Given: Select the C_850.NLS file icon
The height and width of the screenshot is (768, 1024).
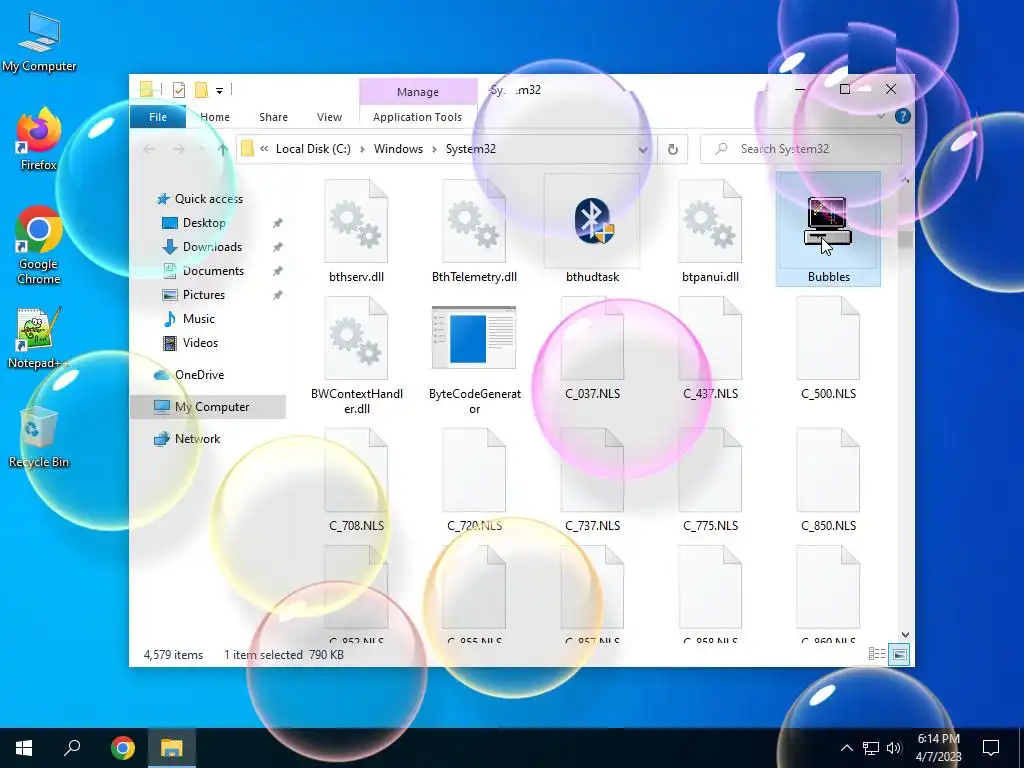Looking at the screenshot, I should (828, 470).
